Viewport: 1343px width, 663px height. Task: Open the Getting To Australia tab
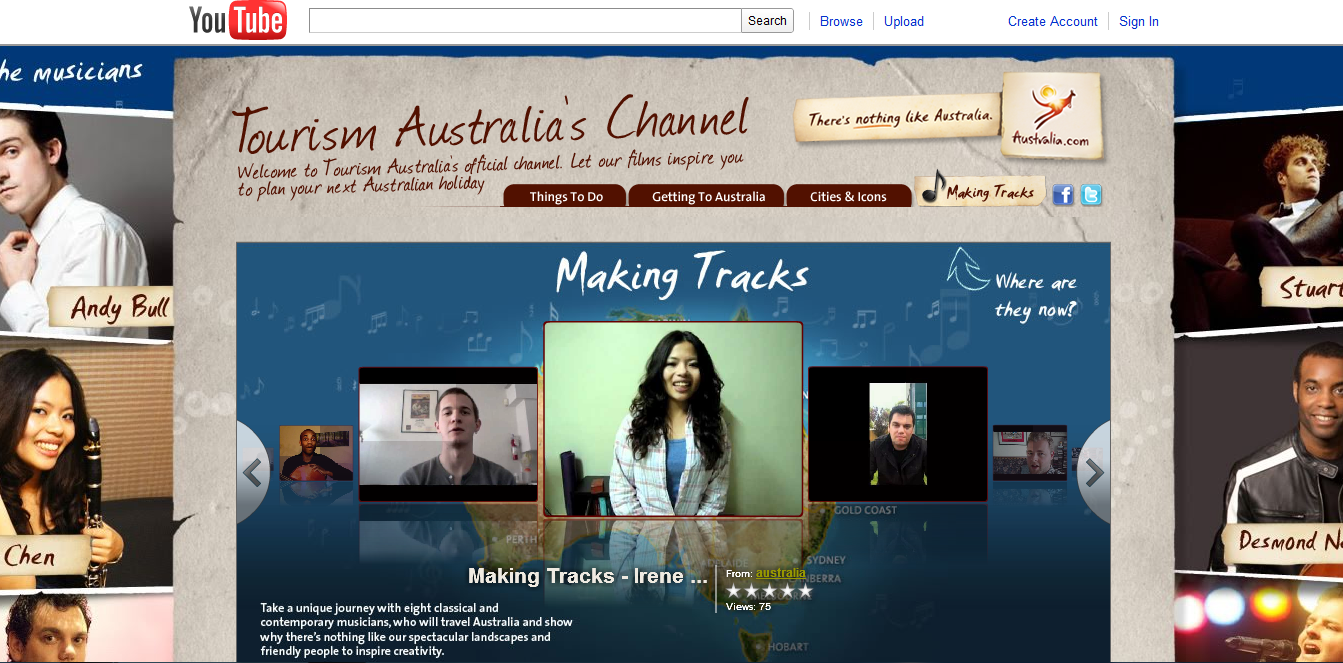708,196
